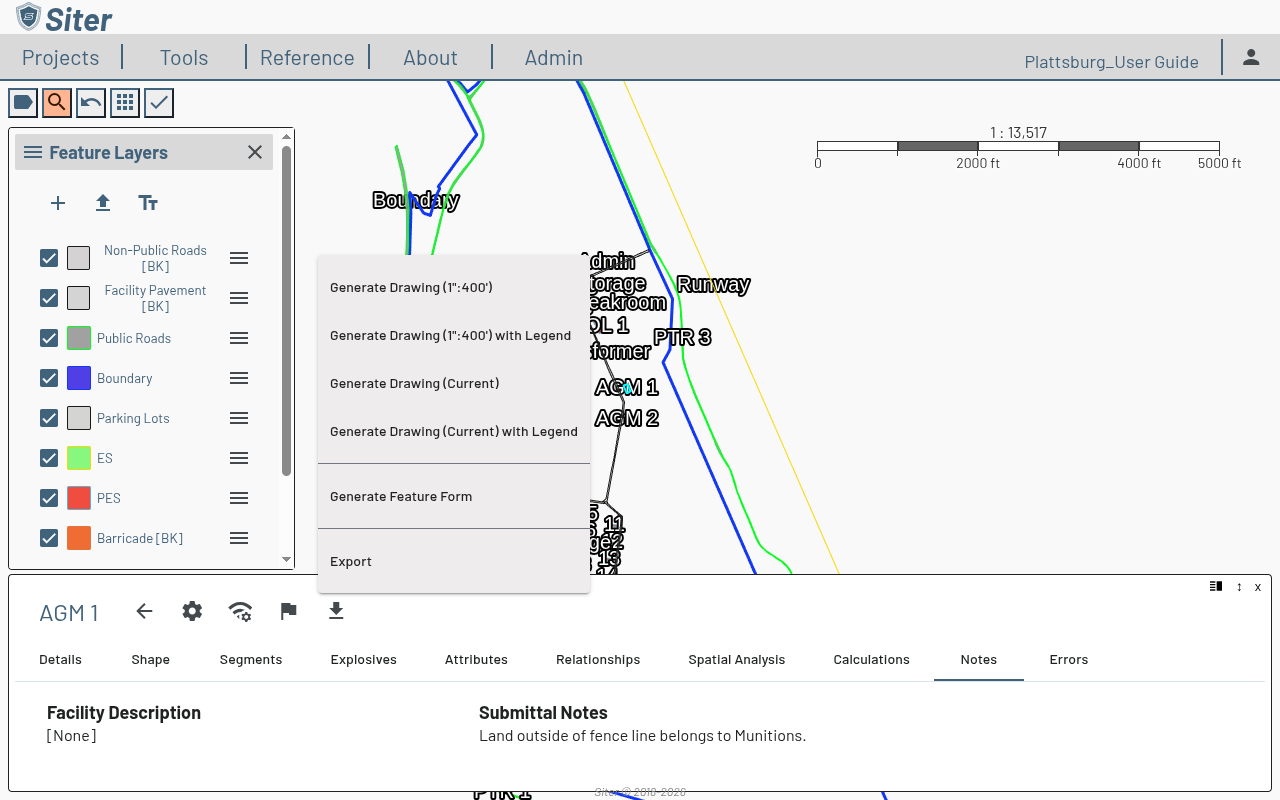Open the Siter logo home
Image resolution: width=1280 pixels, height=800 pixels.
[64, 18]
